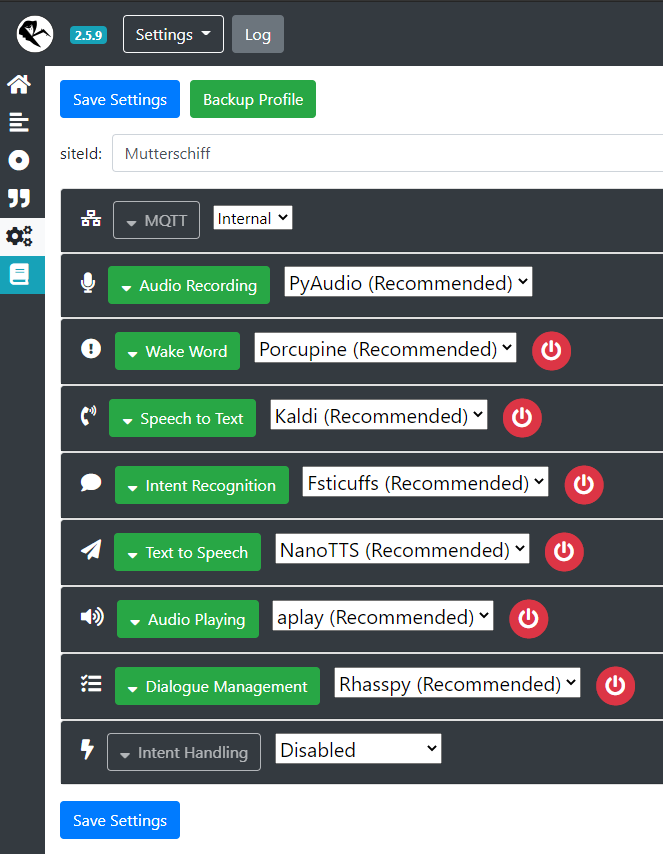Toggle the Wake Word power button
663x854 pixels.
point(551,350)
